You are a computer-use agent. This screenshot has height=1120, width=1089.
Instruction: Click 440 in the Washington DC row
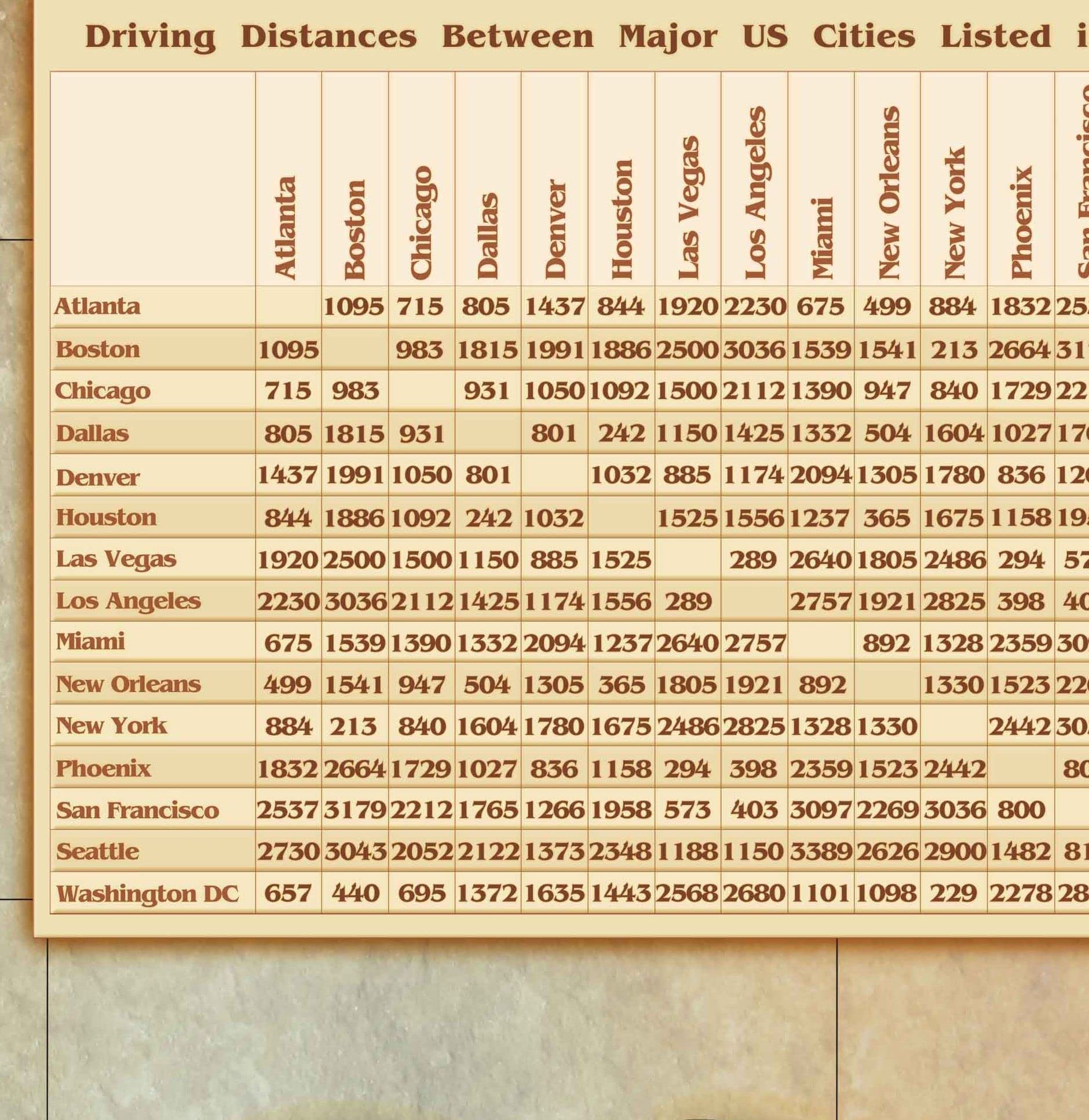[355, 893]
